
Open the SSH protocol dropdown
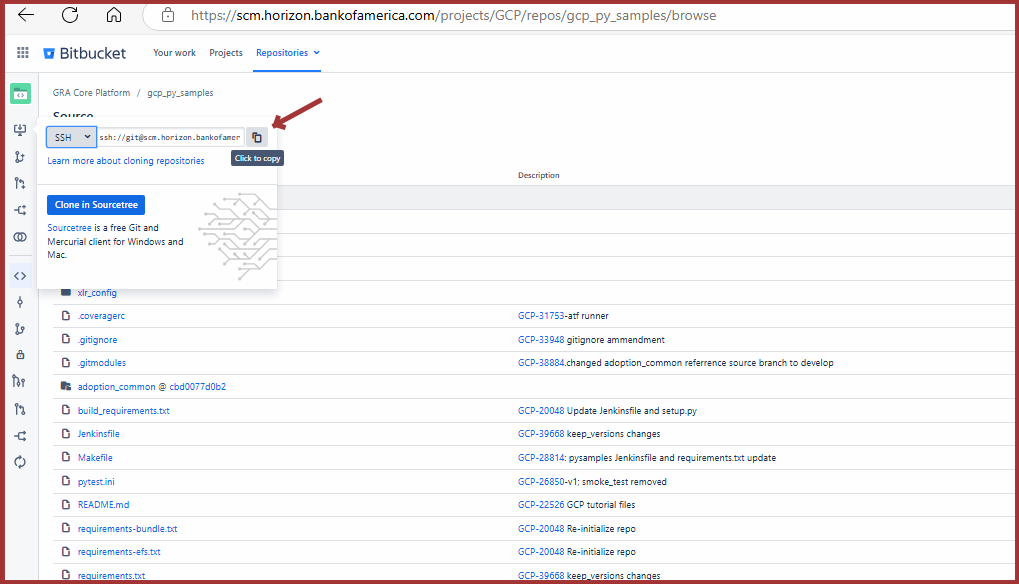[71, 137]
